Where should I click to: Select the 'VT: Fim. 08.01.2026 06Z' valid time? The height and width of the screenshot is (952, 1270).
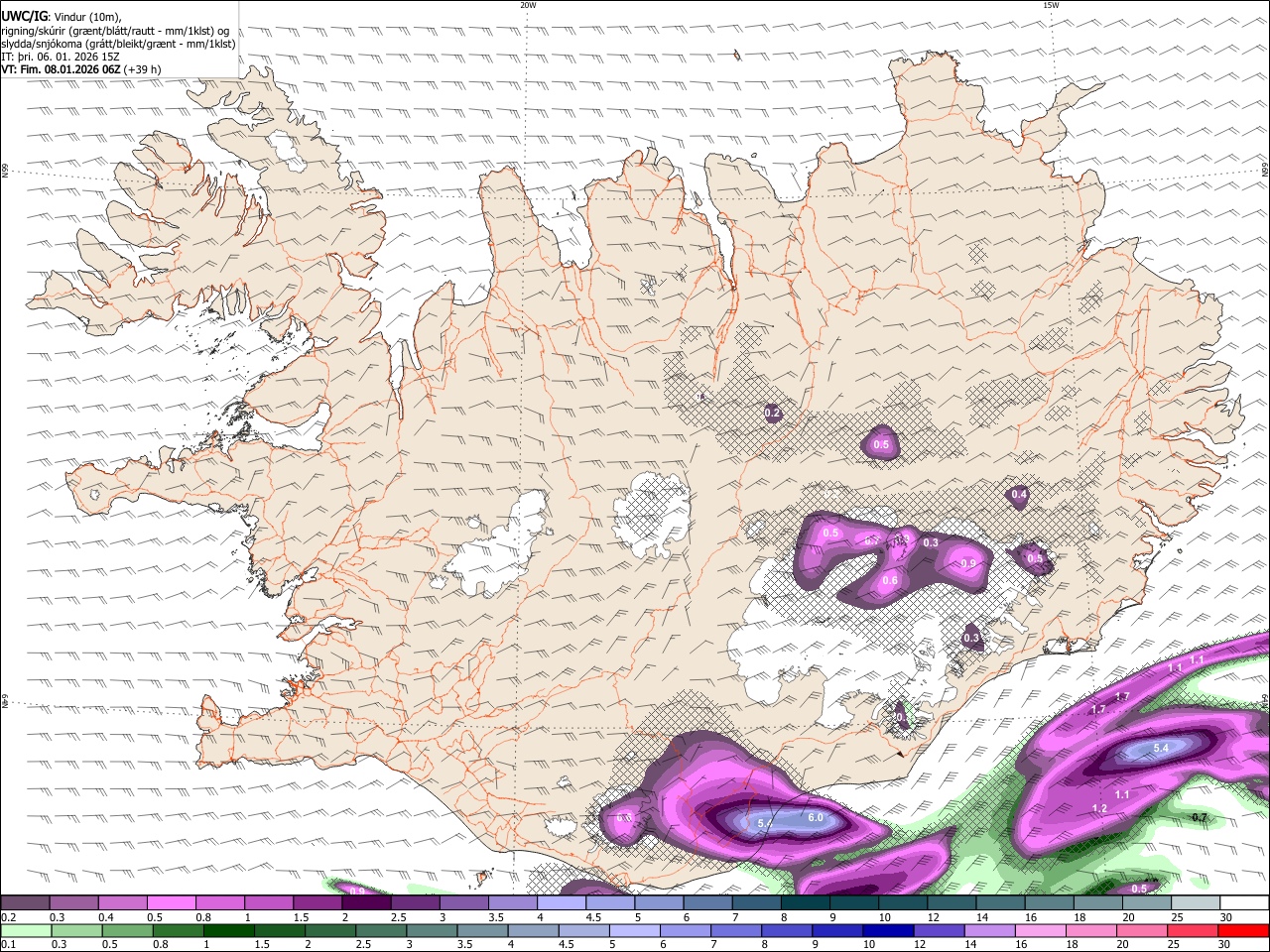tap(62, 69)
